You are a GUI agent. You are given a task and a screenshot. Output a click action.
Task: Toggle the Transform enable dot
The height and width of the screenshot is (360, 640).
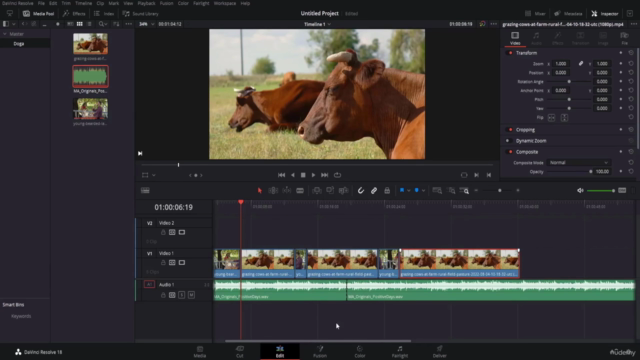pyautogui.click(x=510, y=53)
